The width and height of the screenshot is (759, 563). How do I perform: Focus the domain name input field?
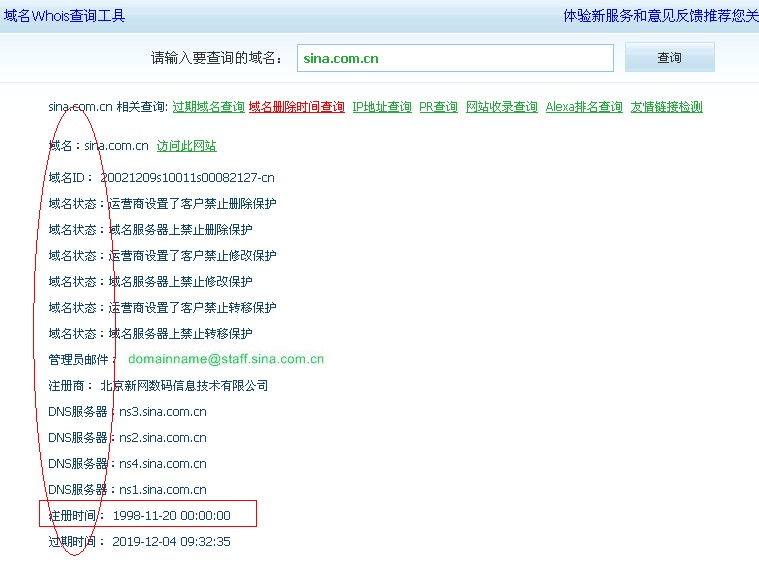(x=455, y=58)
